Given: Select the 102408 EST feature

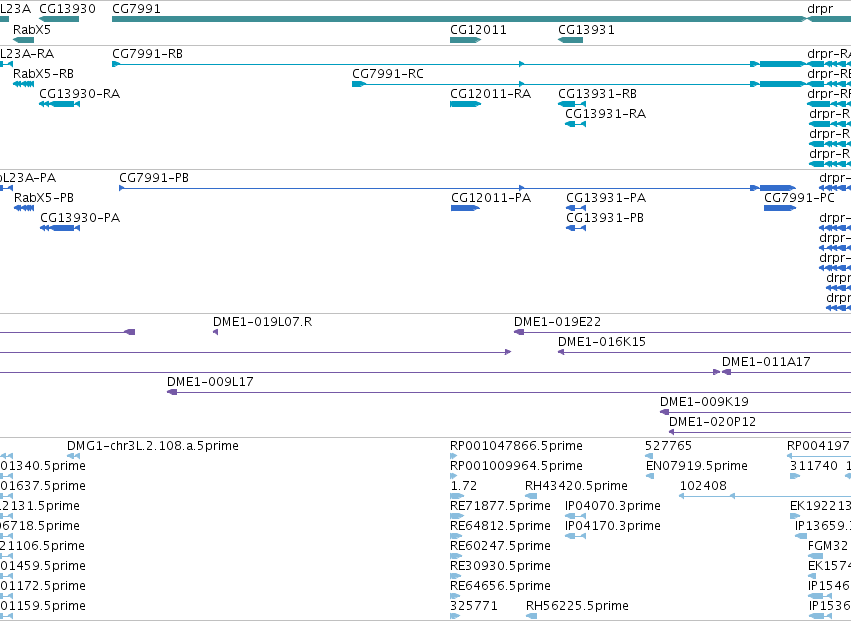Looking at the screenshot, I should (765, 496).
